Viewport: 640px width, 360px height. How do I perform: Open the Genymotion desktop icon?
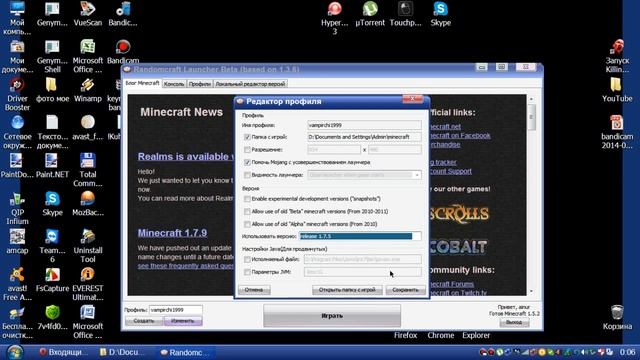pyautogui.click(x=52, y=13)
